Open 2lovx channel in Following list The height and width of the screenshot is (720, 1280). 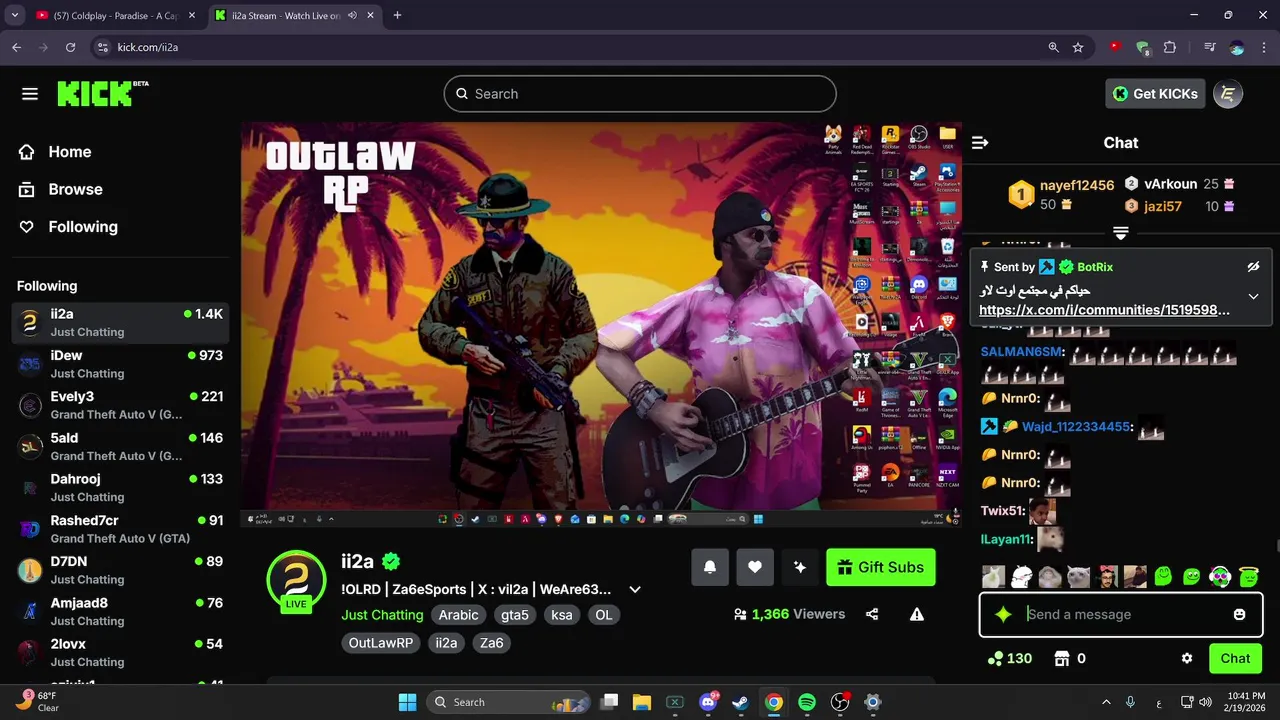tap(120, 652)
